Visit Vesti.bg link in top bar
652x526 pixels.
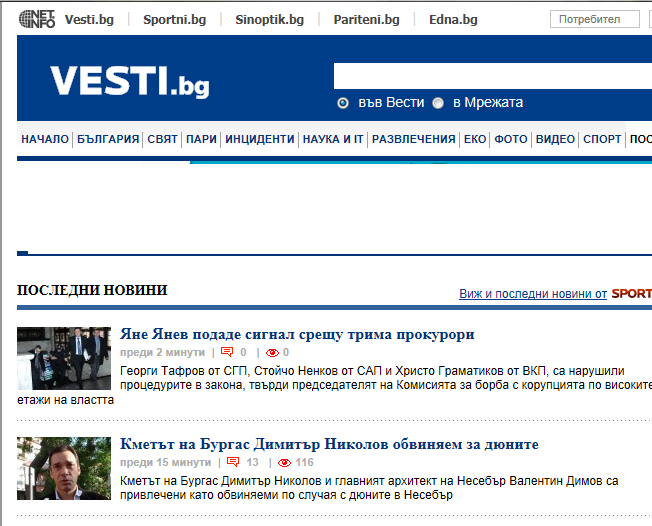click(x=89, y=20)
